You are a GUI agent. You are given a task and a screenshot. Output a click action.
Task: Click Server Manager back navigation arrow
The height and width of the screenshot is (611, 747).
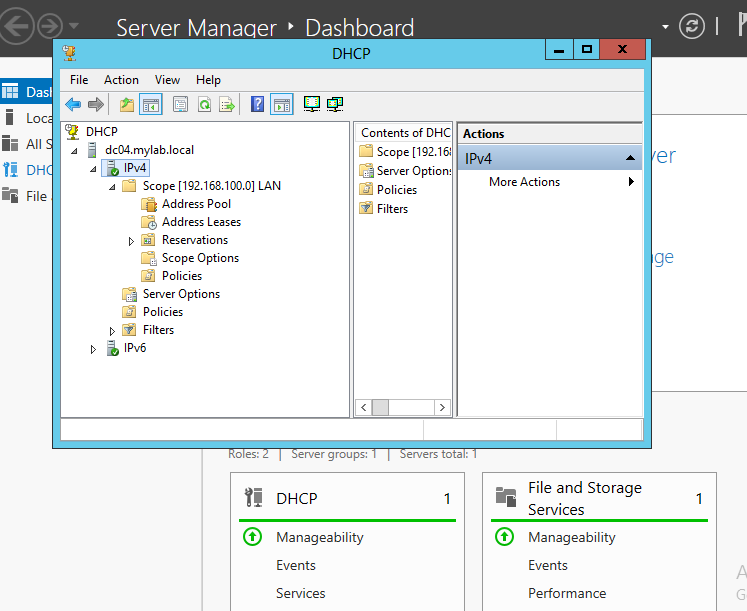click(17, 26)
